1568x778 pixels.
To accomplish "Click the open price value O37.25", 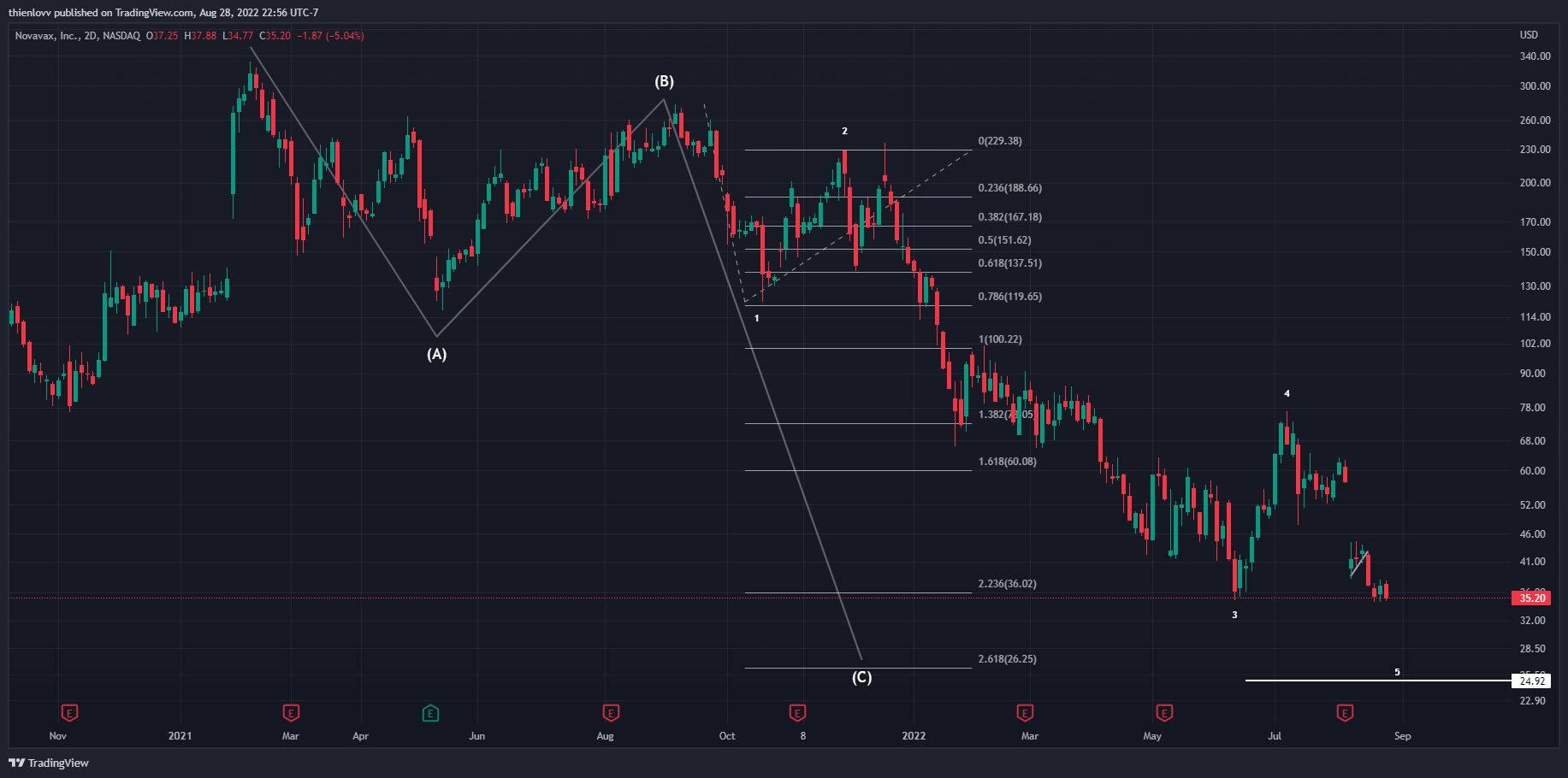I will 162,36.
